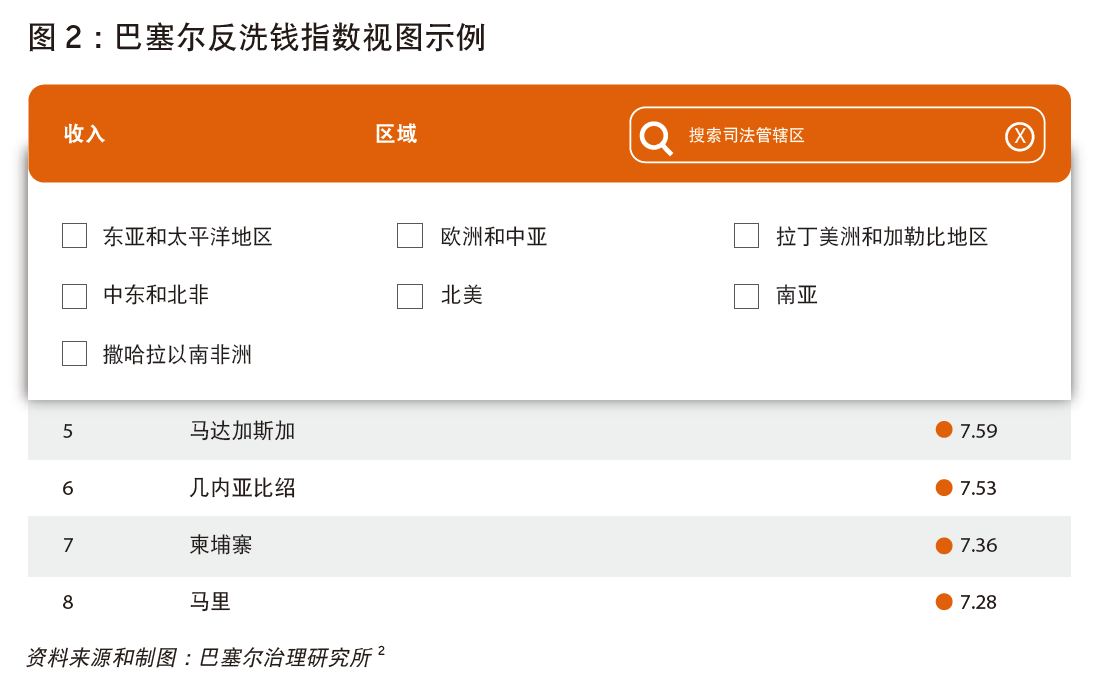The width and height of the screenshot is (1098, 696).
Task: Collapse the 区域 filter dropdown
Action: [x=396, y=134]
